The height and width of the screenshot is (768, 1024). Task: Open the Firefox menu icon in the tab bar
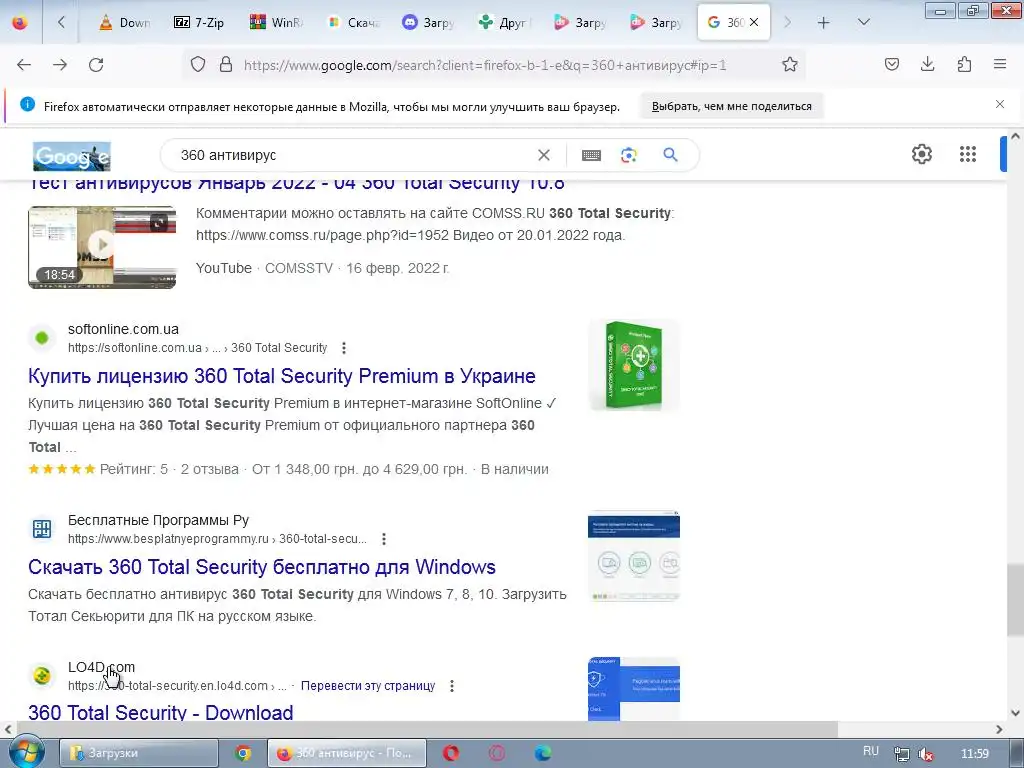20,23
